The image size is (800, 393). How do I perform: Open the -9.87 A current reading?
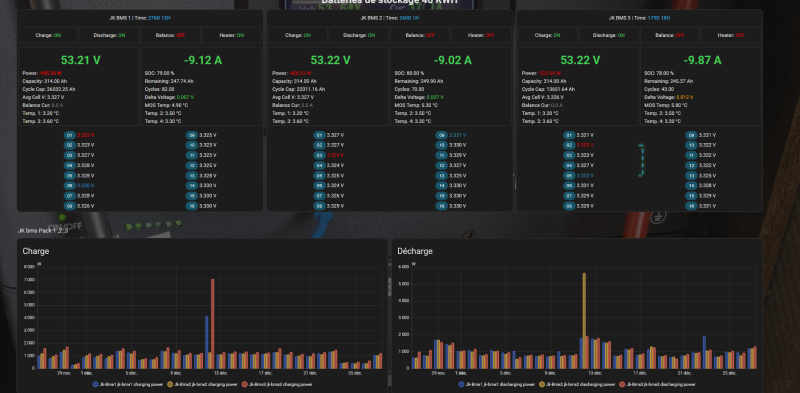tap(703, 60)
